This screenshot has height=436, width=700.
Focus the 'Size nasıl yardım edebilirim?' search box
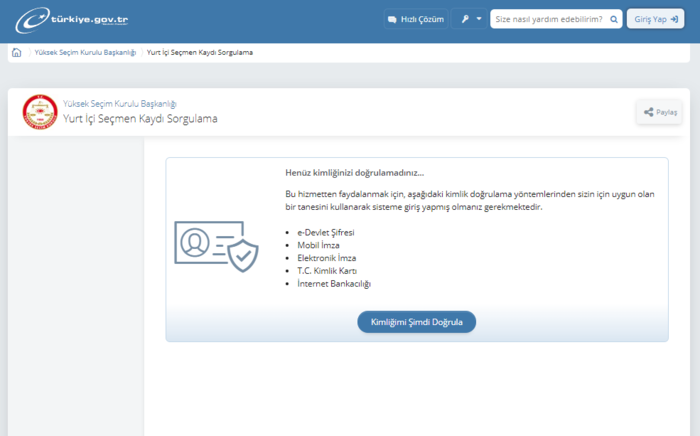click(548, 19)
